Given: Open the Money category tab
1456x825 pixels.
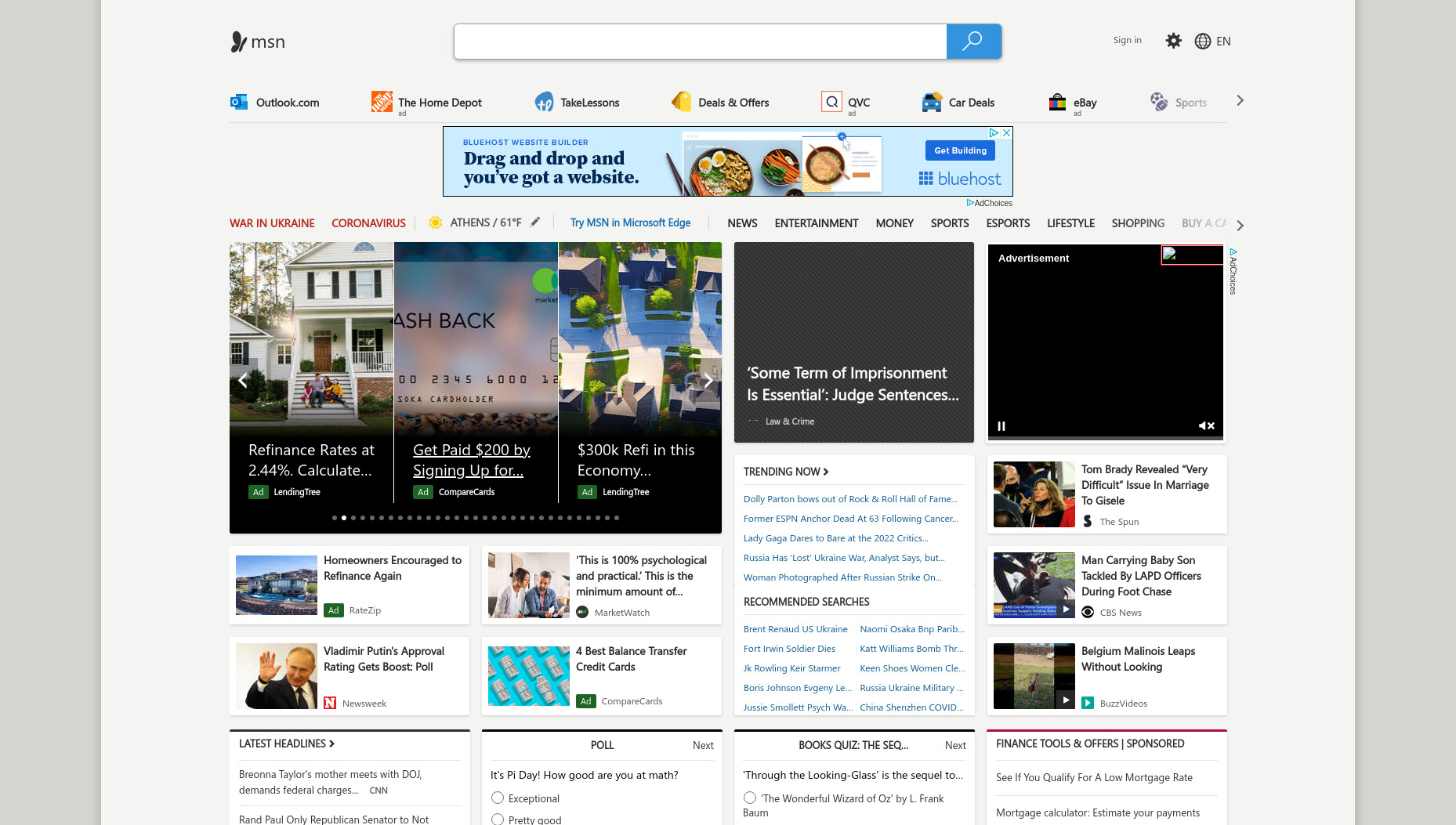Looking at the screenshot, I should [x=895, y=223].
